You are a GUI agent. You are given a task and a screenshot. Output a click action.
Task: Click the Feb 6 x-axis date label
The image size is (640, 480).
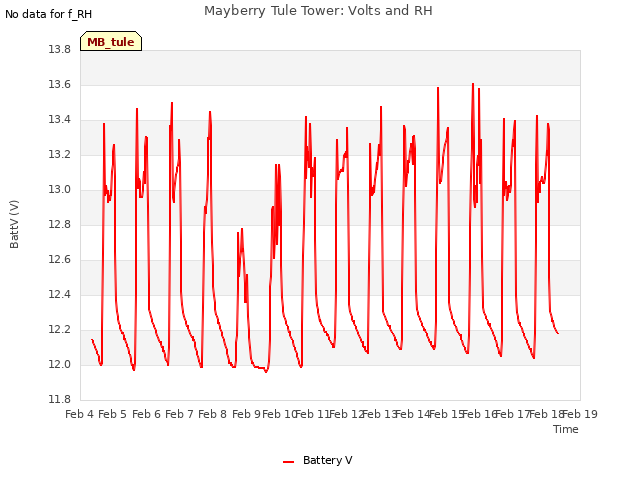(x=147, y=414)
